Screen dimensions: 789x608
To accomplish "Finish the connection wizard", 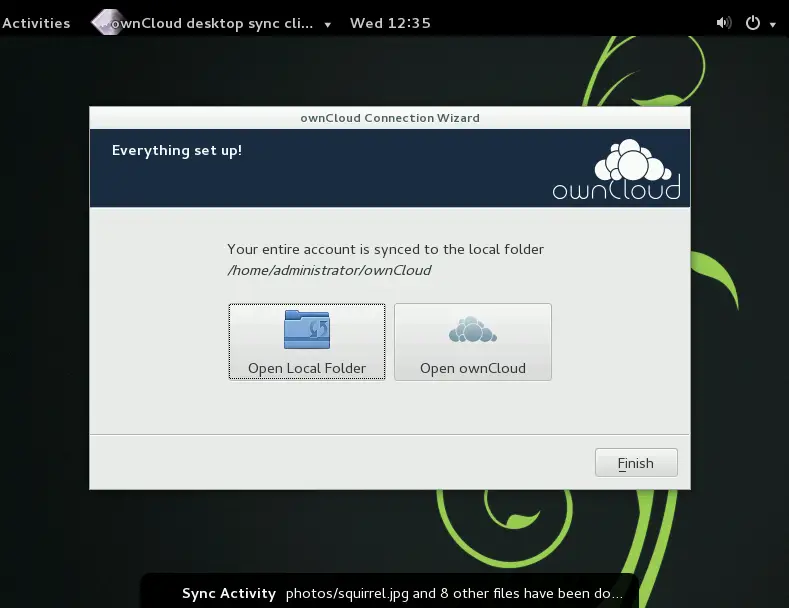I will point(636,463).
